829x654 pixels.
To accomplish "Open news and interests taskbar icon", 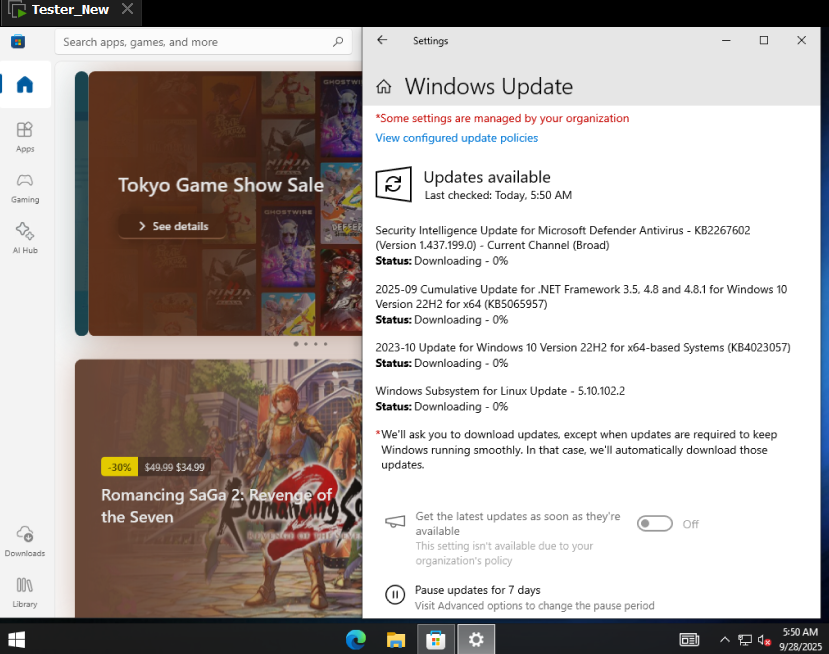I will 689,640.
